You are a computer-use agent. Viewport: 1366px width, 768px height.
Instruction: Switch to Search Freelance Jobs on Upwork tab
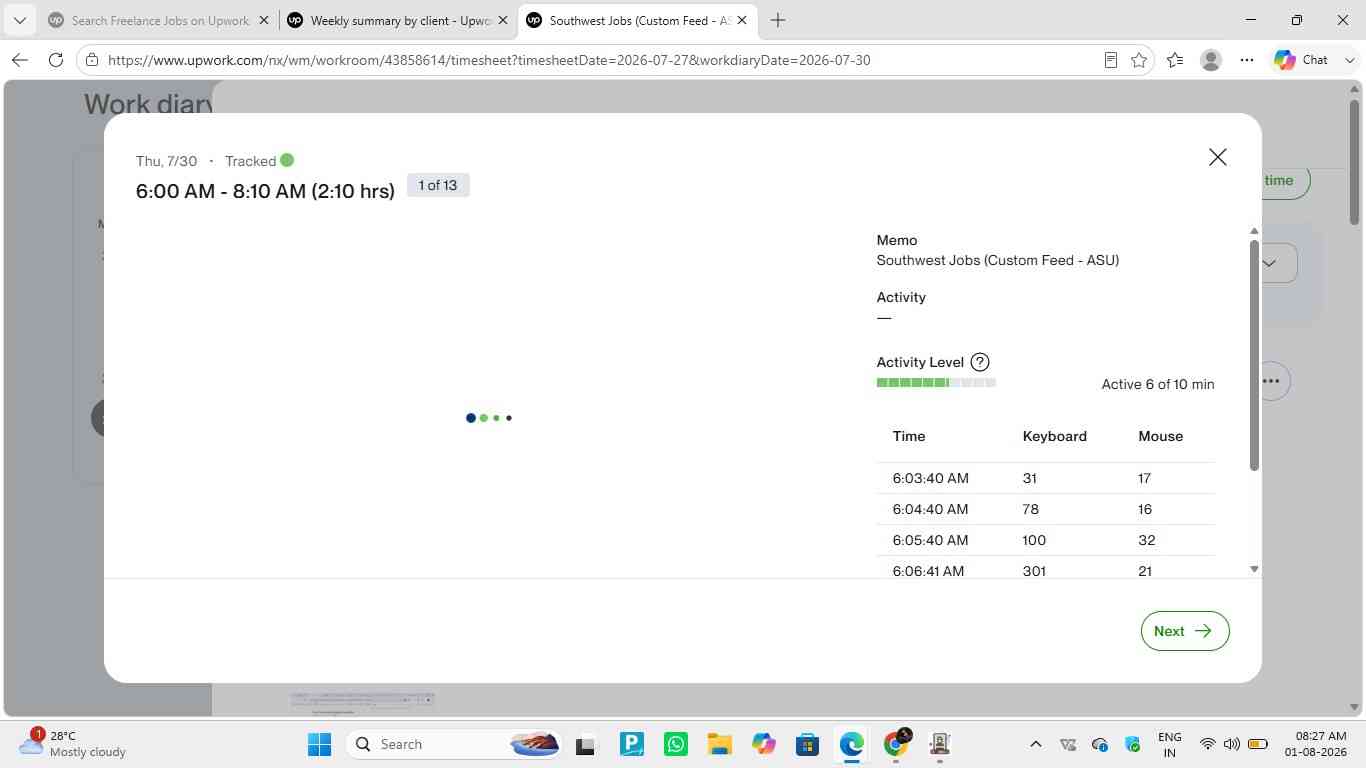[x=160, y=20]
